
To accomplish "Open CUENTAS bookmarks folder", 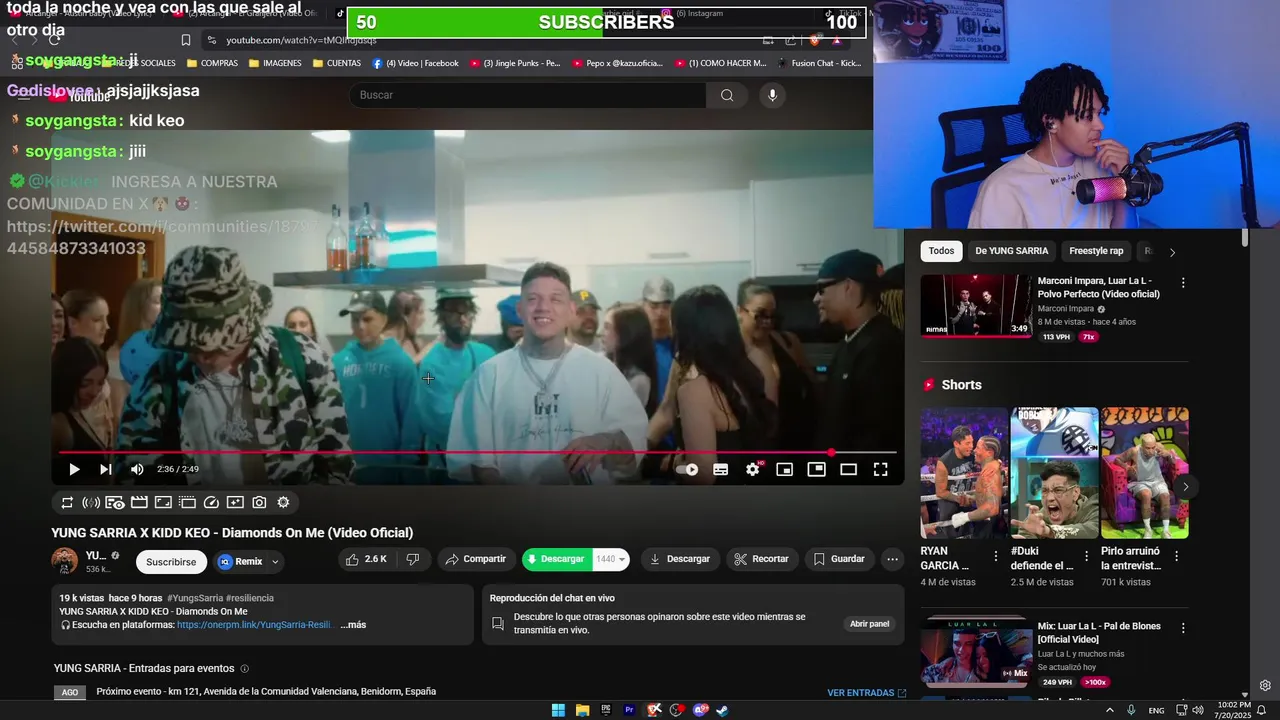I will click(337, 63).
